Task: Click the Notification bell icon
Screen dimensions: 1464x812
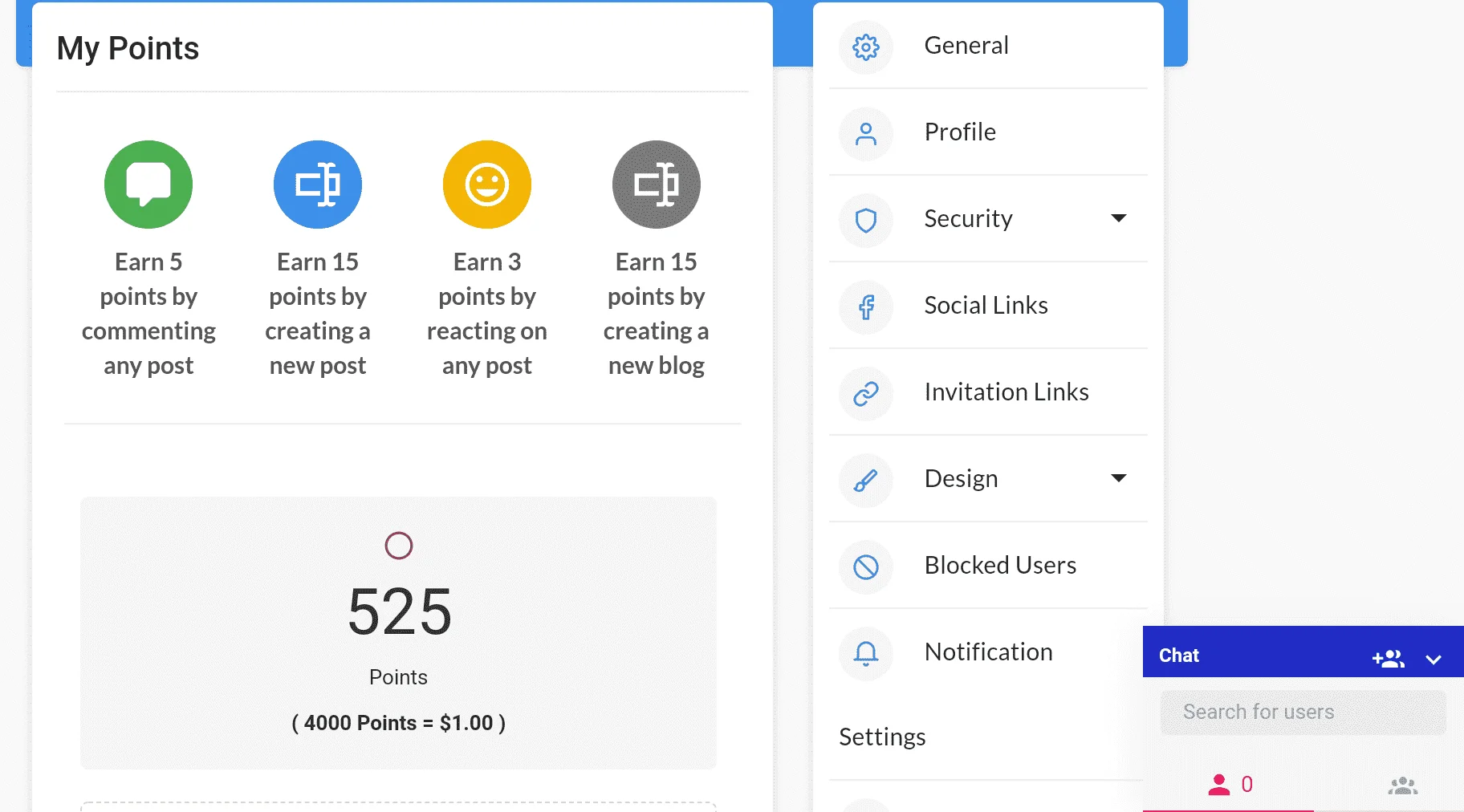Action: (866, 654)
